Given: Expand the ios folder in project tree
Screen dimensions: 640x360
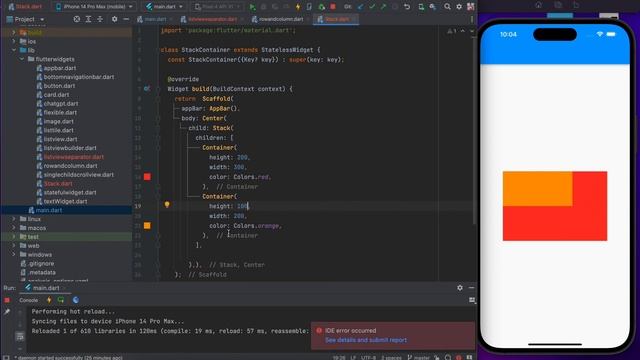Looking at the screenshot, I should [13, 41].
